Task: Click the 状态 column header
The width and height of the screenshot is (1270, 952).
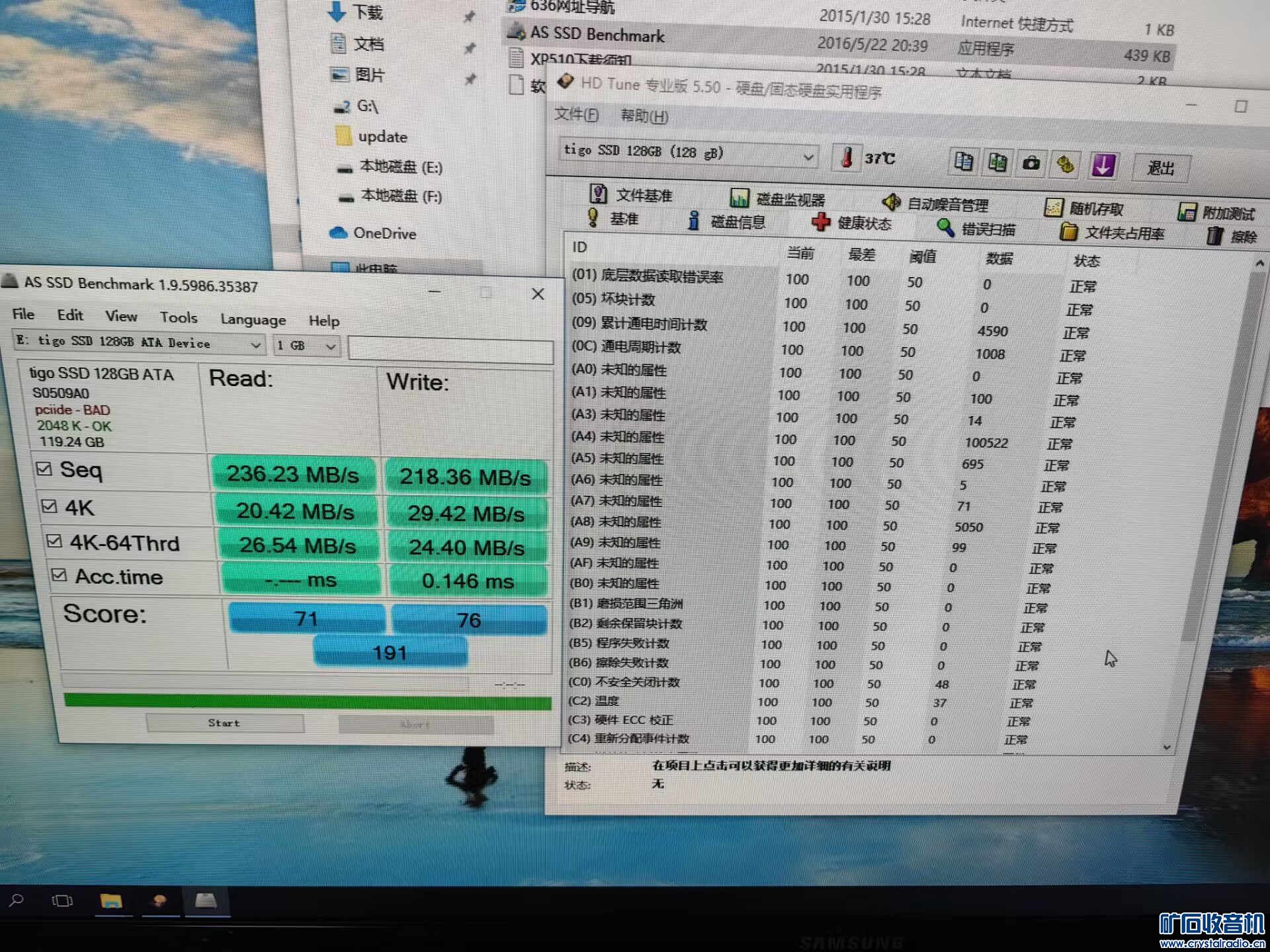Action: pos(1086,261)
